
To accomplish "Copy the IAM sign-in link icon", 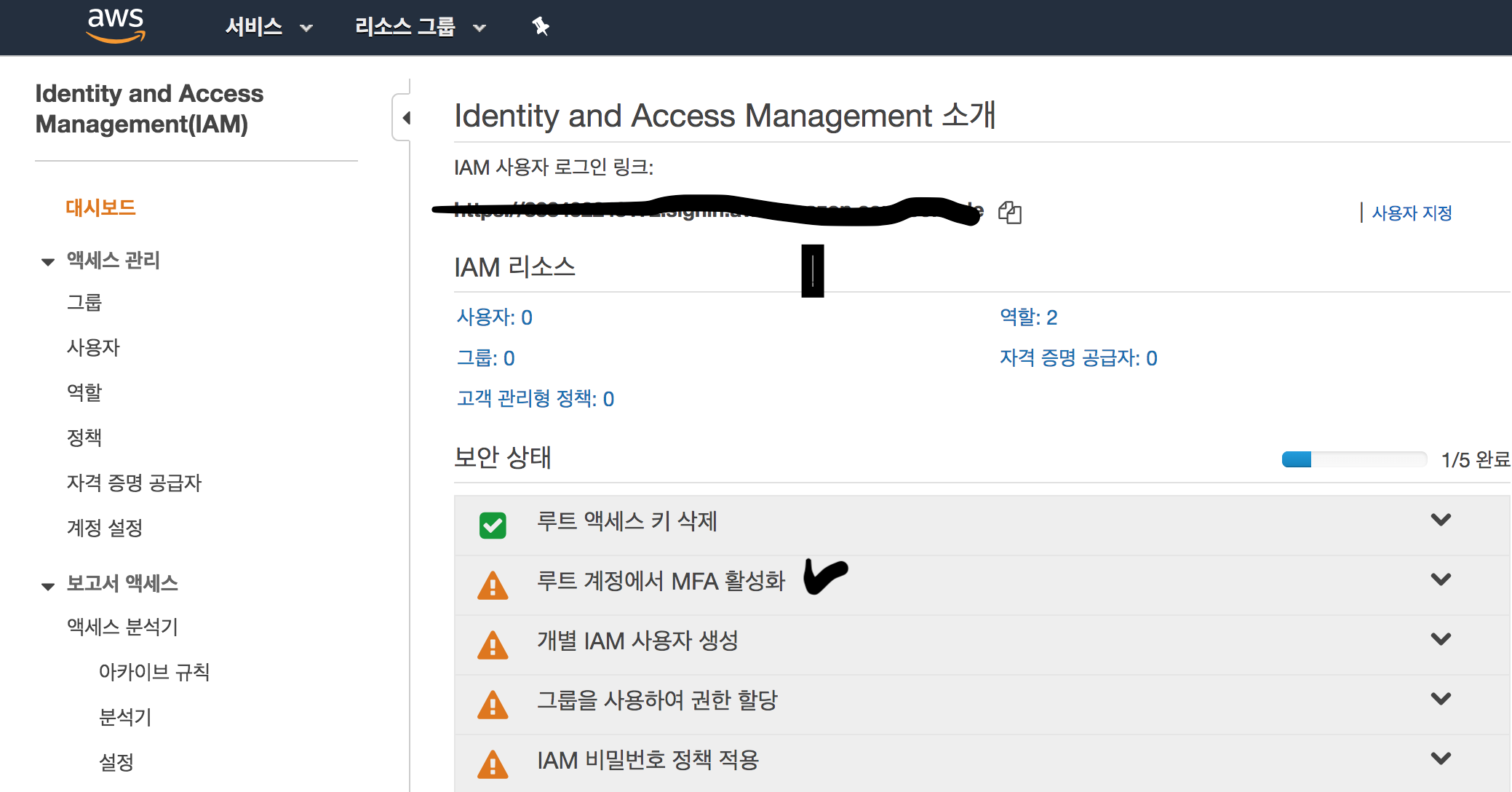I will (x=1010, y=213).
